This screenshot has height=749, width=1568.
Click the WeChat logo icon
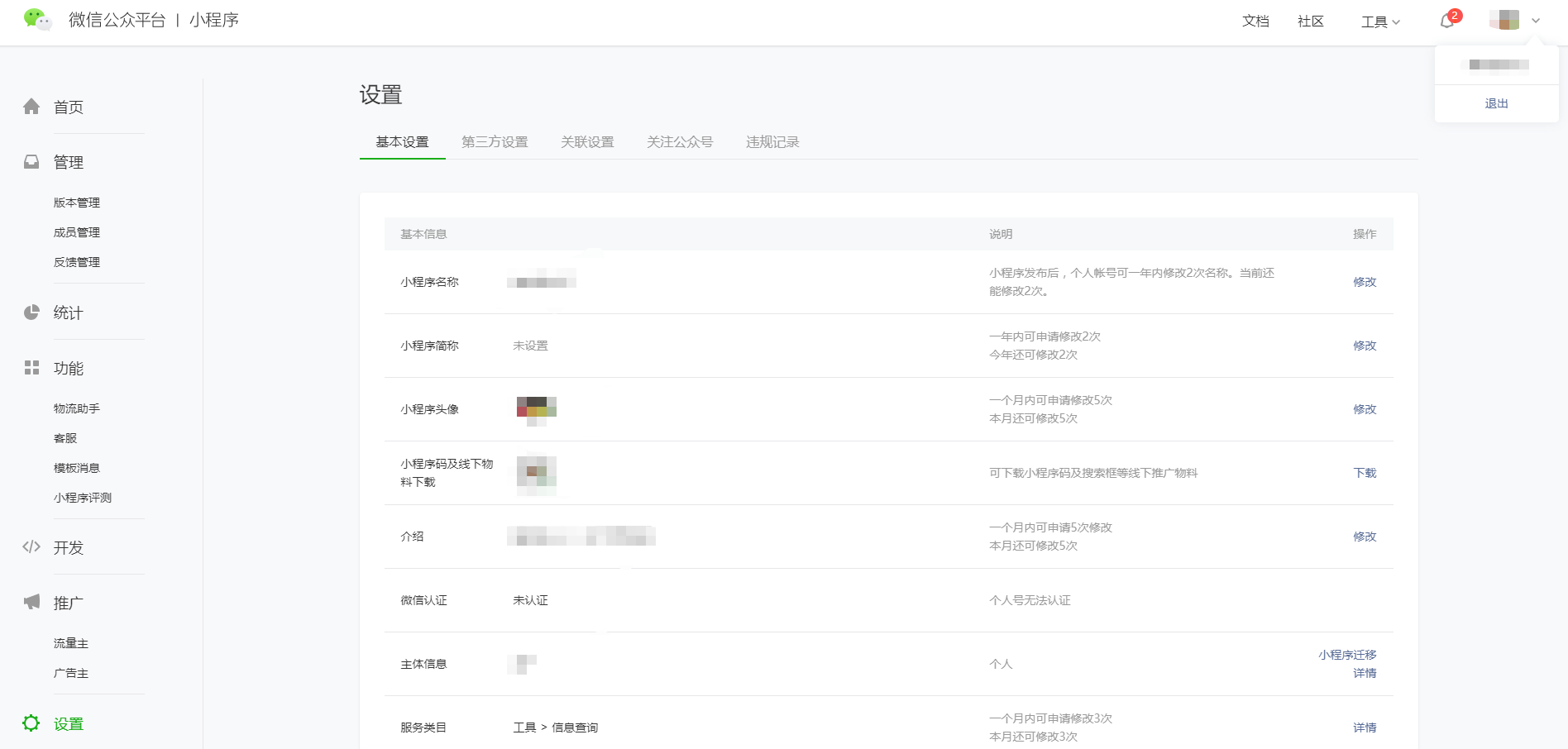point(37,20)
